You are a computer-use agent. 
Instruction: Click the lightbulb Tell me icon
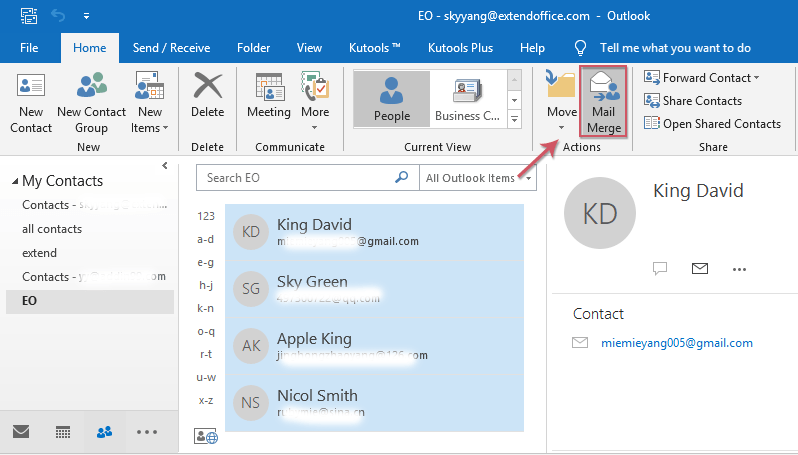click(580, 48)
